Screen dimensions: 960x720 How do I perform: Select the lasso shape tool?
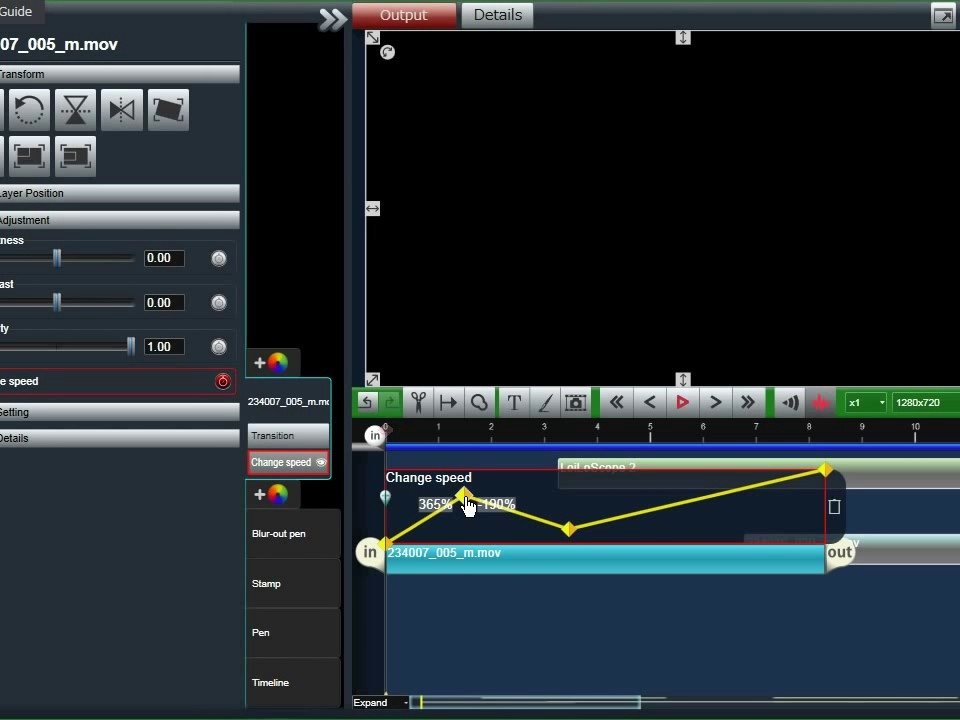coord(479,402)
